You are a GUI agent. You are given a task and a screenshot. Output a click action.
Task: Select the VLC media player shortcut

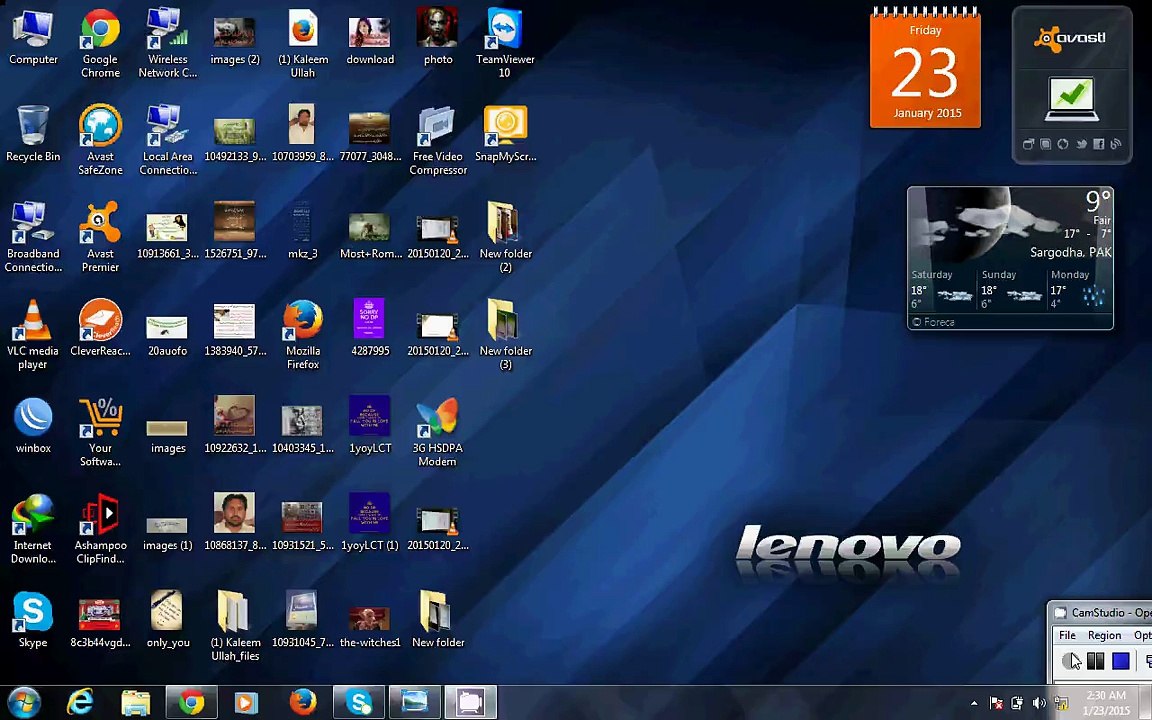tap(33, 334)
